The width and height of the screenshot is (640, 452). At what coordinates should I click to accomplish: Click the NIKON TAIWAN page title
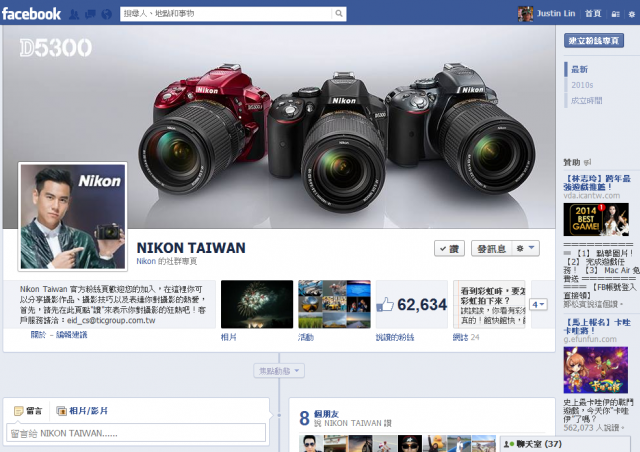coord(191,248)
